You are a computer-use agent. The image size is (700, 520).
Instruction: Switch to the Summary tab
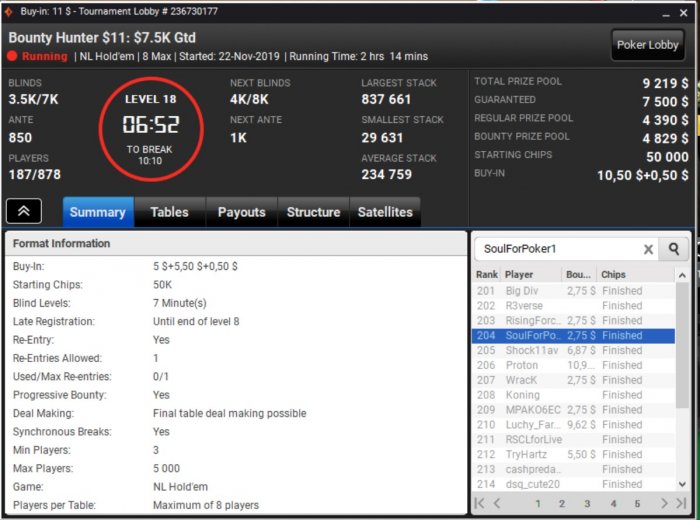coord(98,212)
